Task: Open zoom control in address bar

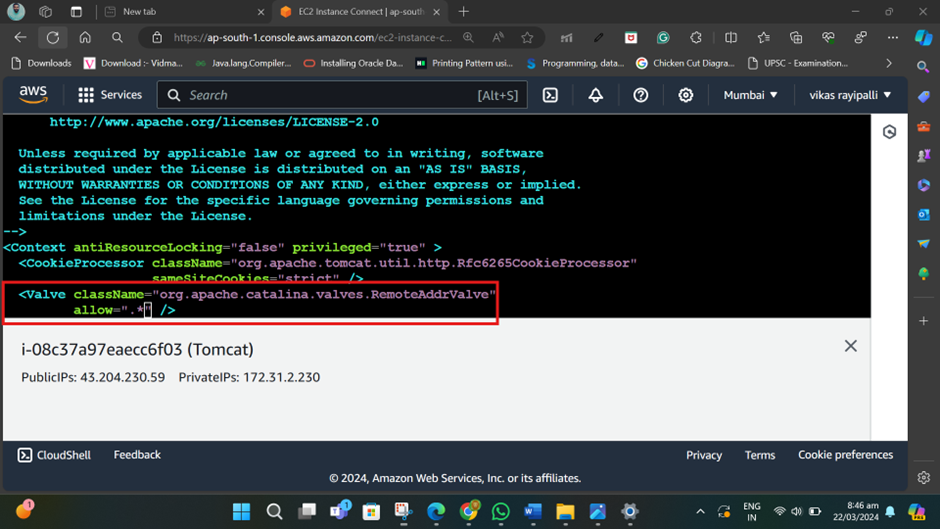Action: pyautogui.click(x=468, y=38)
